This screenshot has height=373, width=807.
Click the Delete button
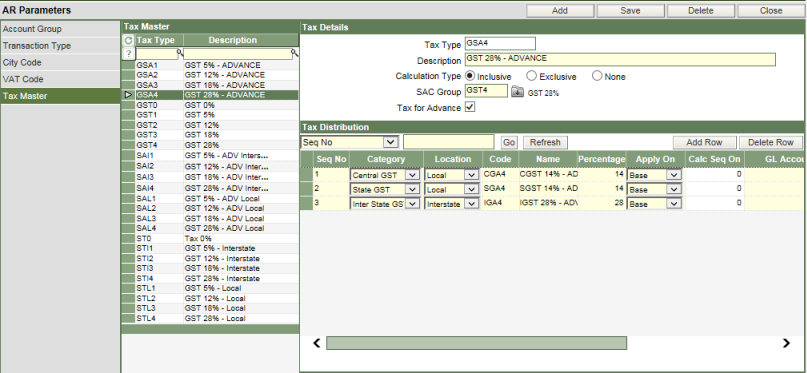701,10
